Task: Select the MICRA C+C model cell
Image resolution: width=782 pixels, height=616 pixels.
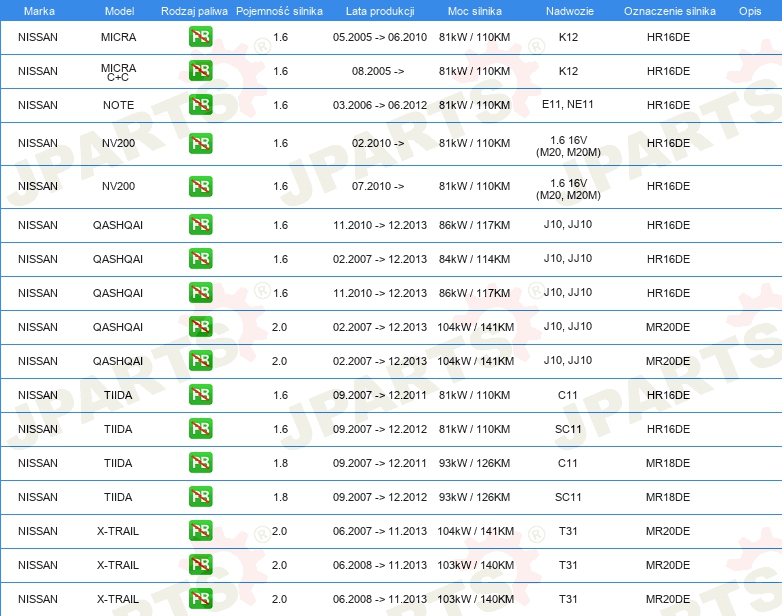Action: [x=118, y=72]
